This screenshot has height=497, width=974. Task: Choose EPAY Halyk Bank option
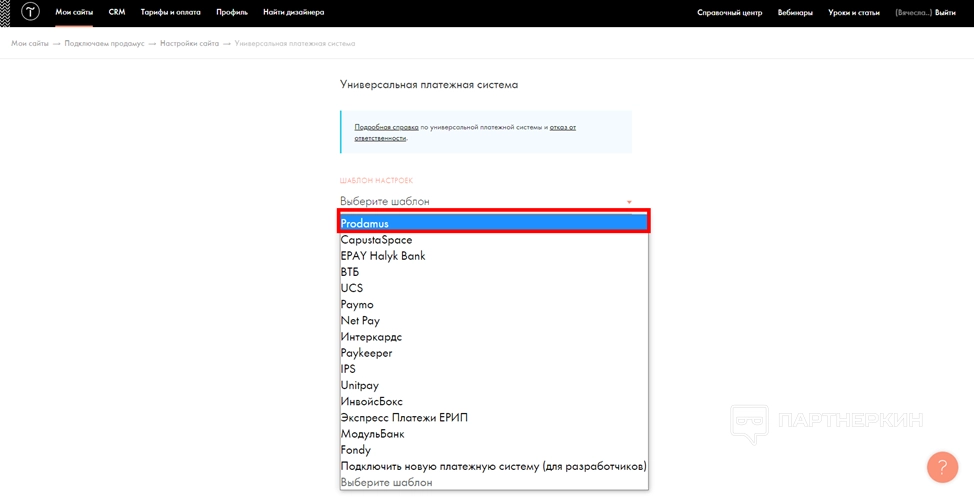pos(494,256)
